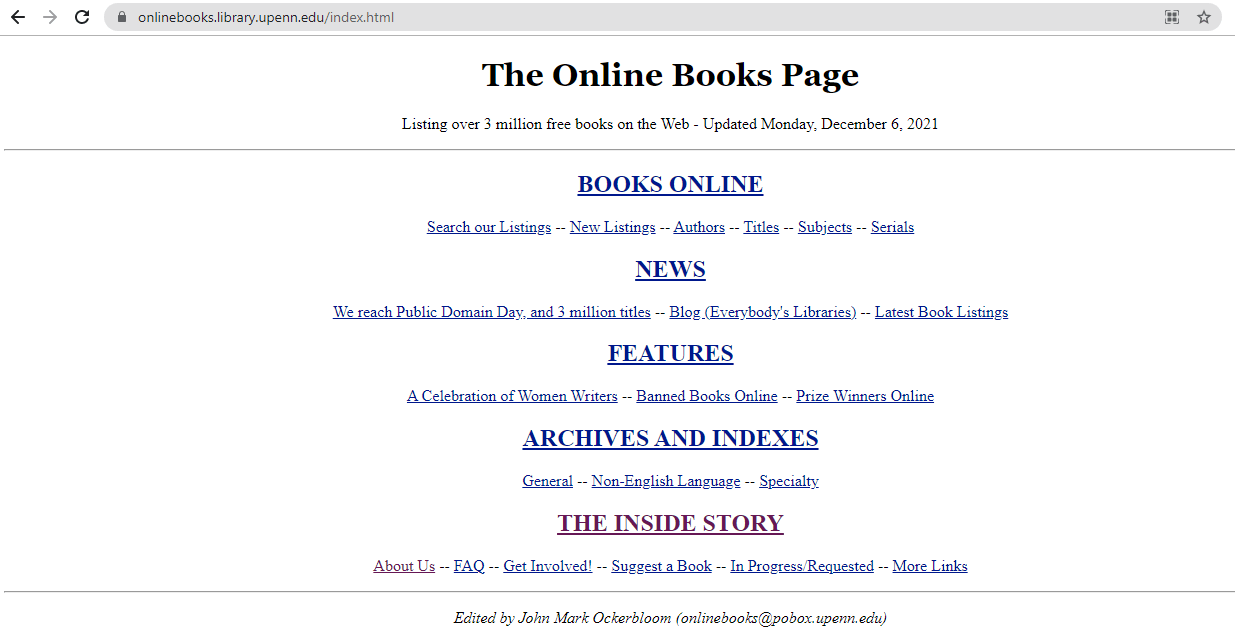Click the 'Listing over 3 million free books' line
Image resolution: width=1235 pixels, height=628 pixels.
[x=670, y=124]
